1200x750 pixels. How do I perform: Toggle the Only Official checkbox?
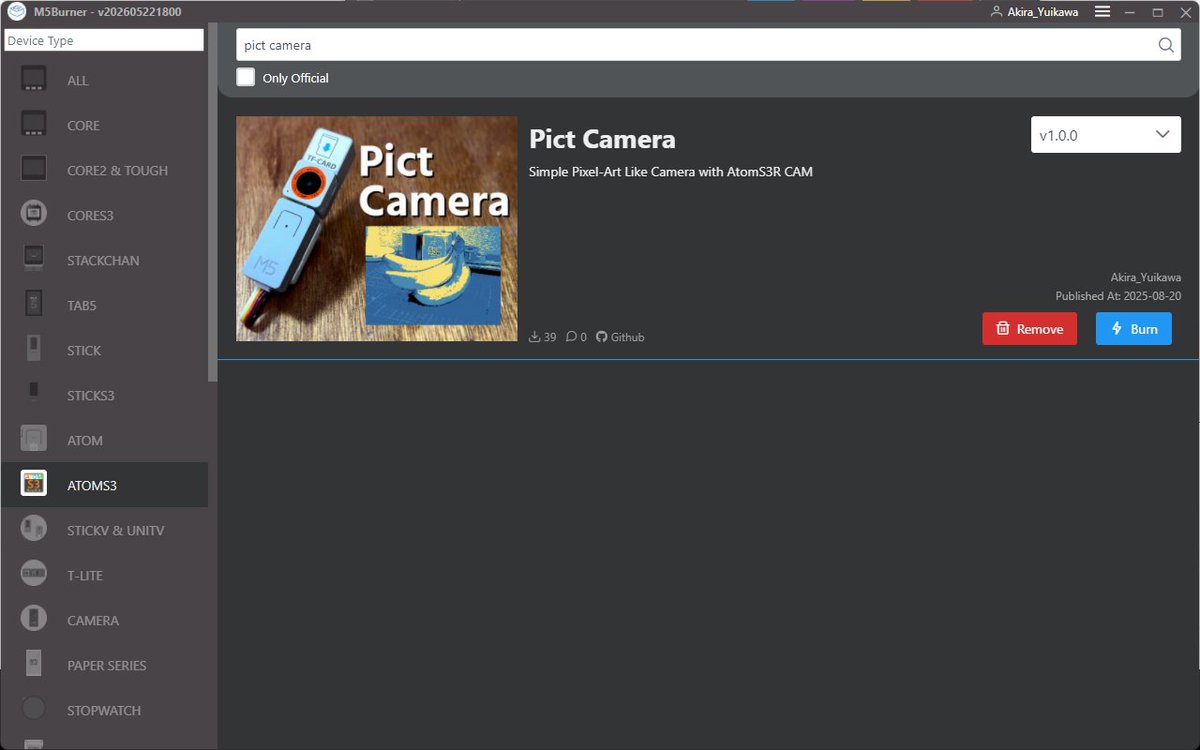246,77
